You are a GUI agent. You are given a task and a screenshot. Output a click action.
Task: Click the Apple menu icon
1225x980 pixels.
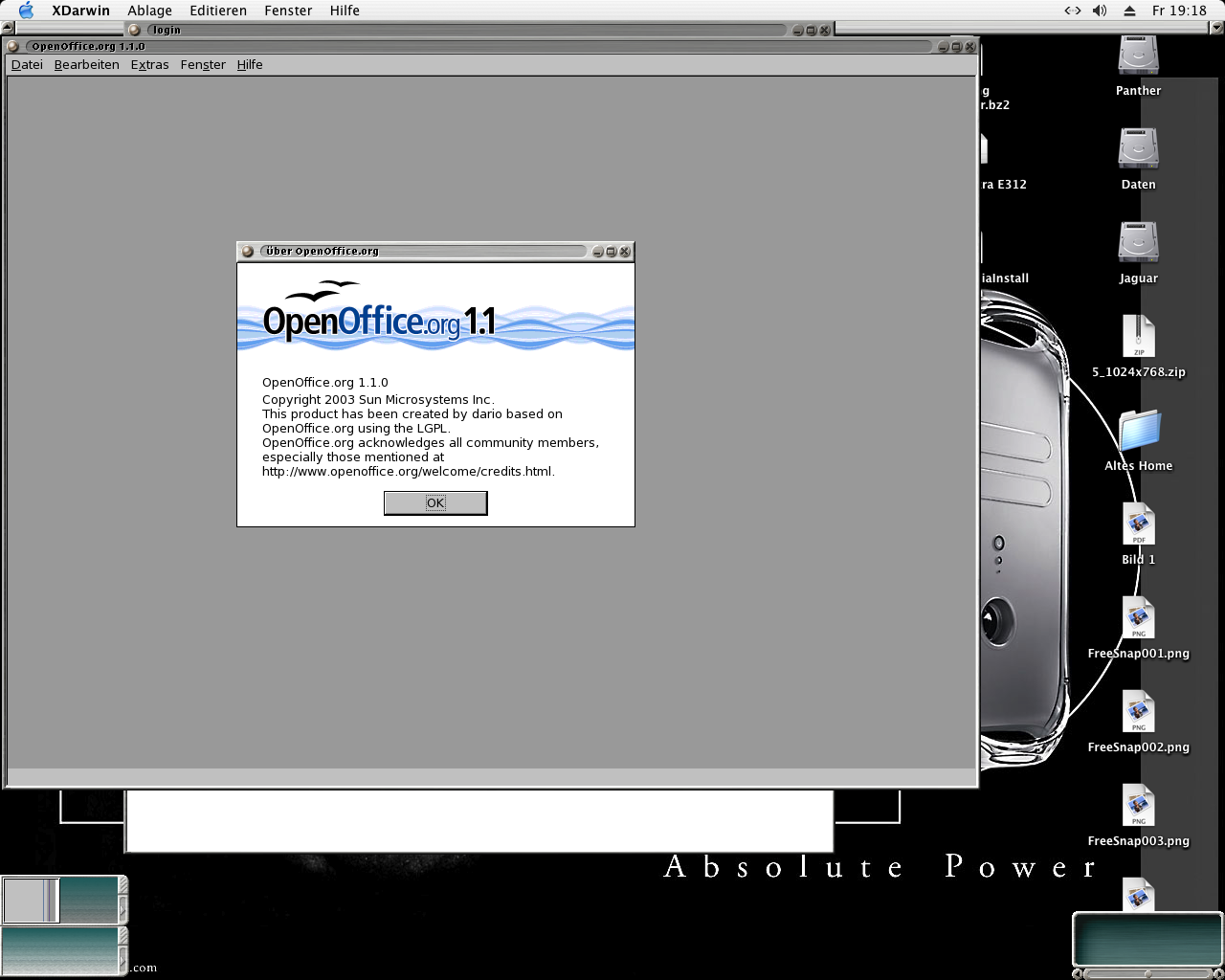(26, 11)
